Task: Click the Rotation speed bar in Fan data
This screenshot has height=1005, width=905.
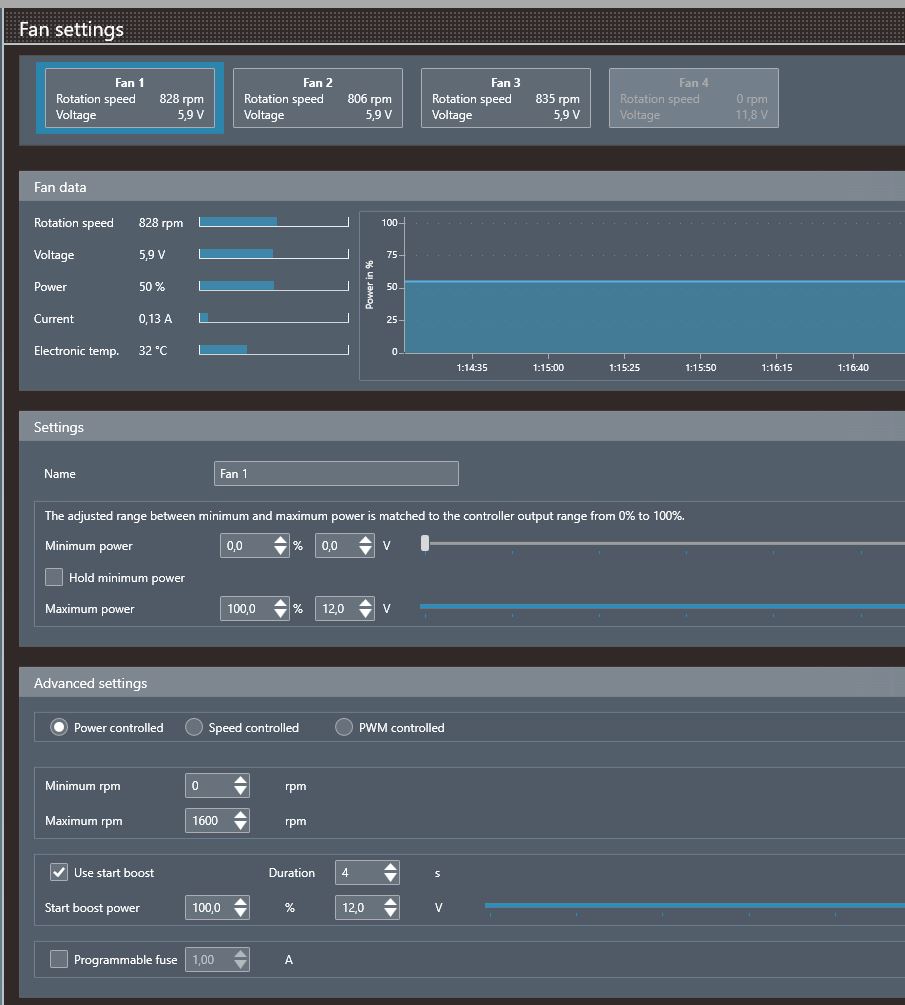Action: 274,222
